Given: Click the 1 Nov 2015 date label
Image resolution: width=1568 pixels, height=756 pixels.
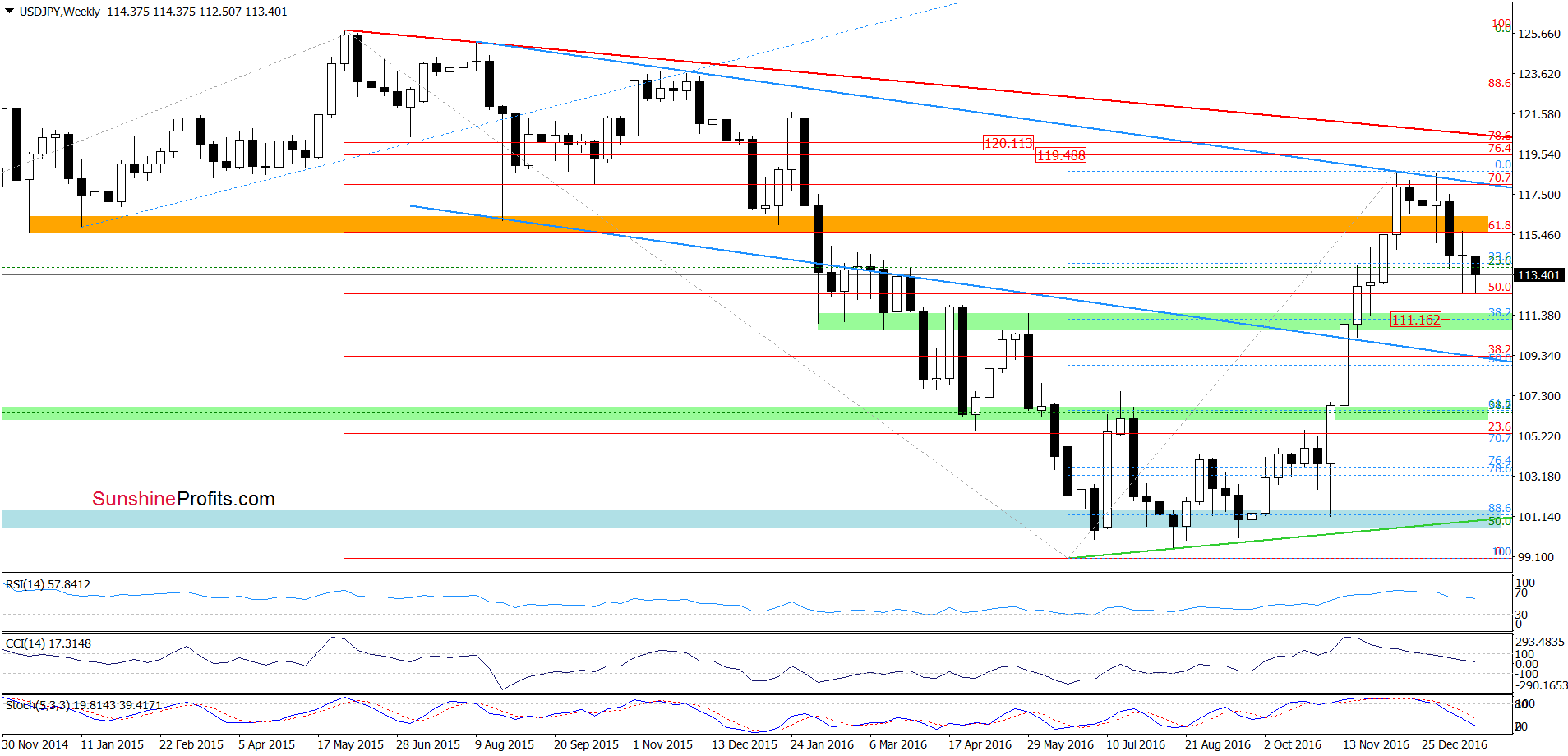Looking at the screenshot, I should 662,744.
